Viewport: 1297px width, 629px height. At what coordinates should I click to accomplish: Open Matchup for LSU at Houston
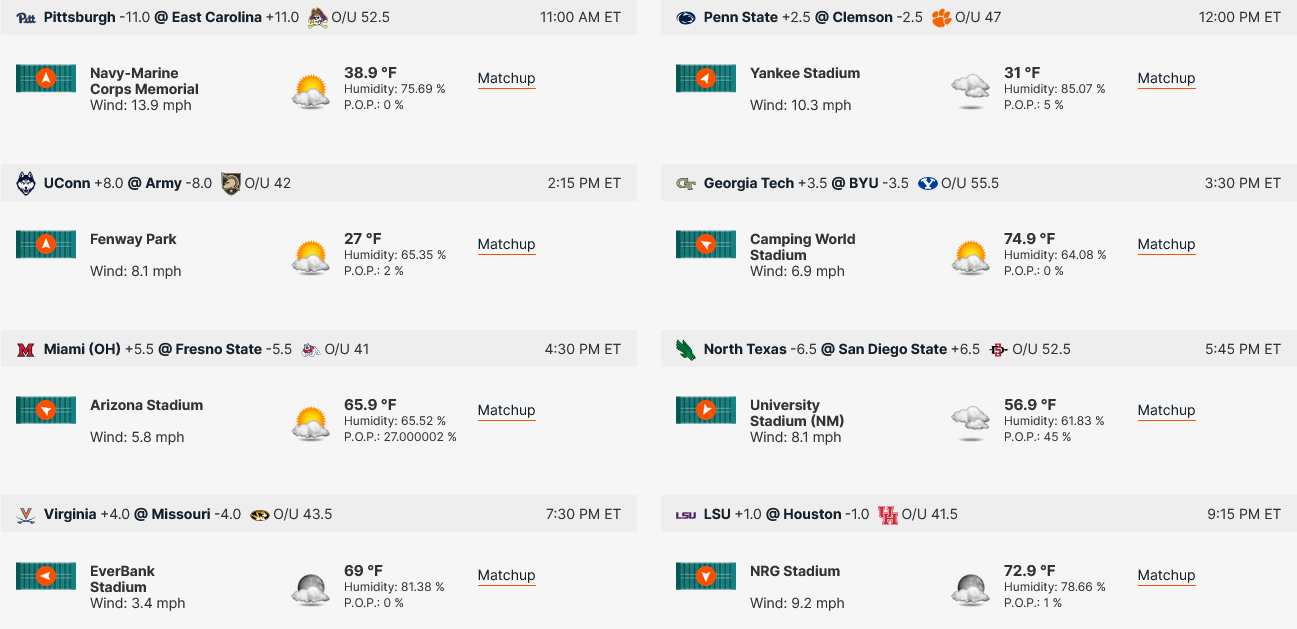click(1166, 576)
